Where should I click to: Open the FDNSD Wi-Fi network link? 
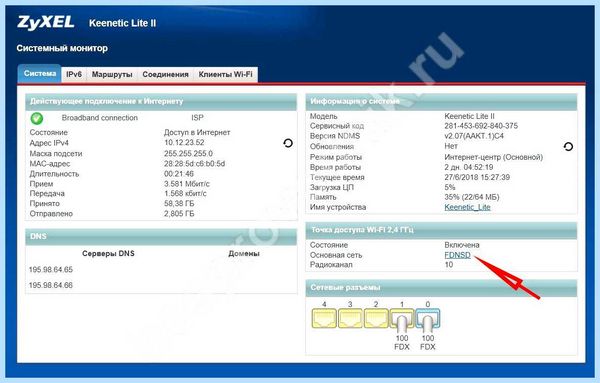pos(457,255)
